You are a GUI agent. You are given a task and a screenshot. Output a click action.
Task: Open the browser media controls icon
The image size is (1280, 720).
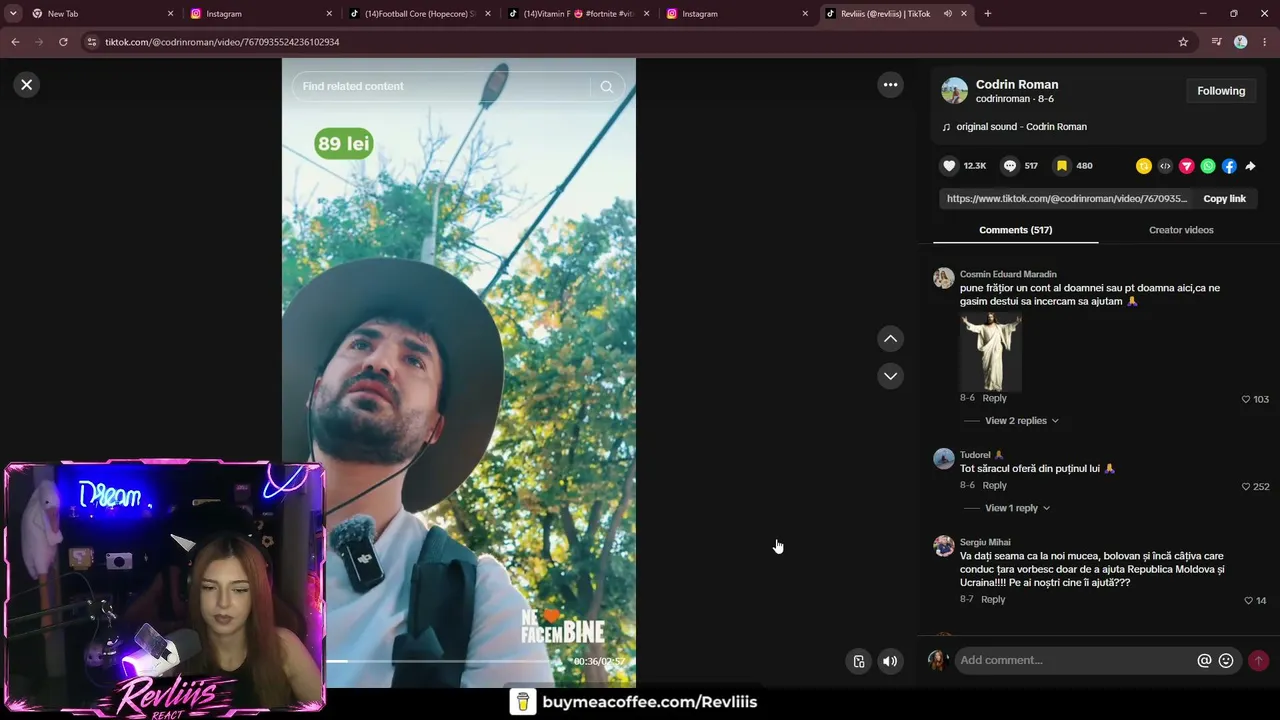(x=1216, y=42)
